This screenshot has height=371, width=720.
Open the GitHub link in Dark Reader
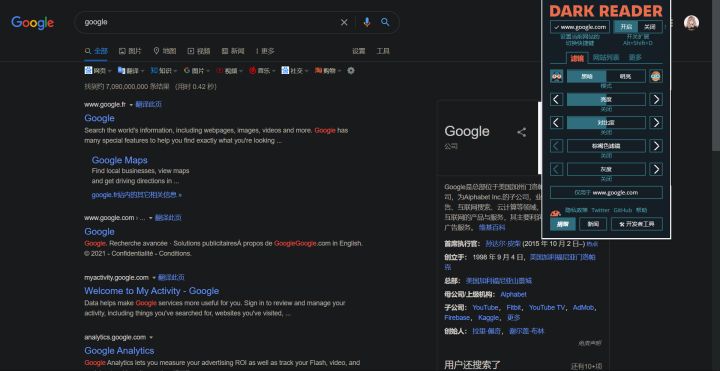click(x=623, y=210)
